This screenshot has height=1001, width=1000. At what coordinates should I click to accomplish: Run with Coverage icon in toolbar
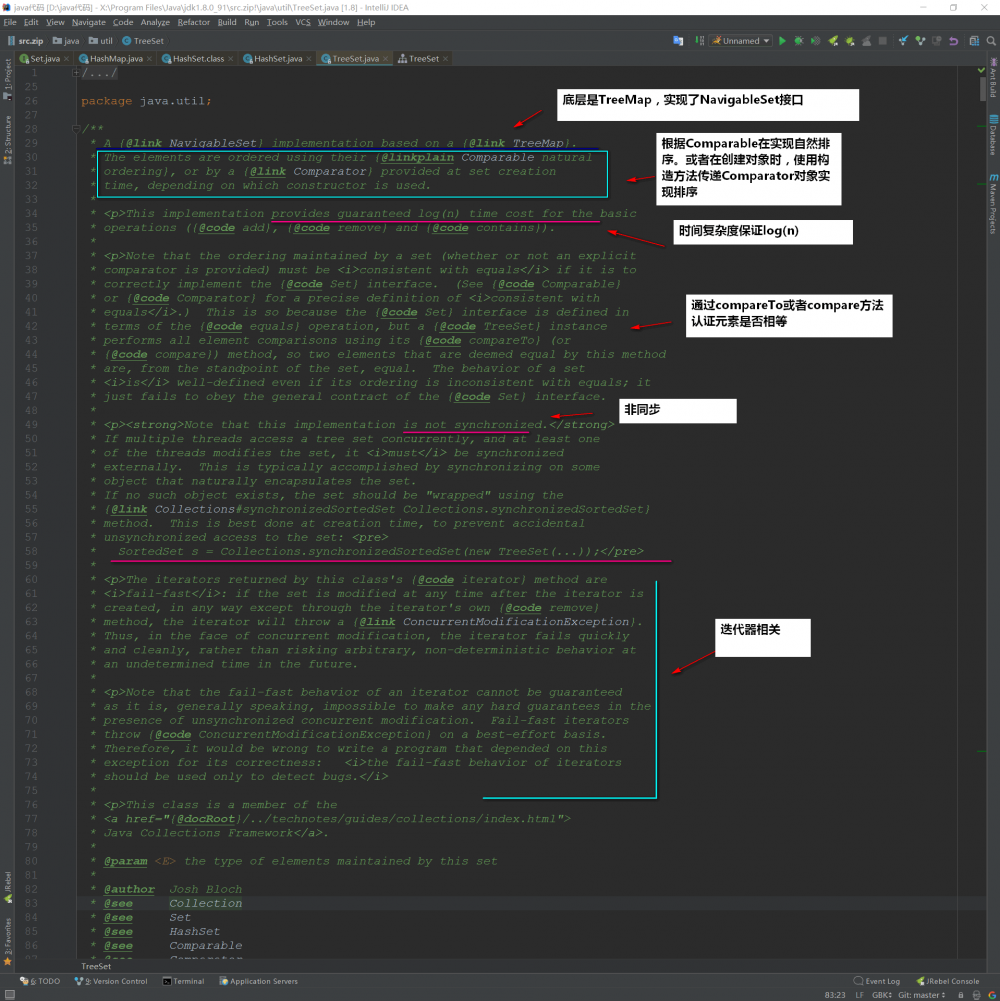[x=815, y=41]
